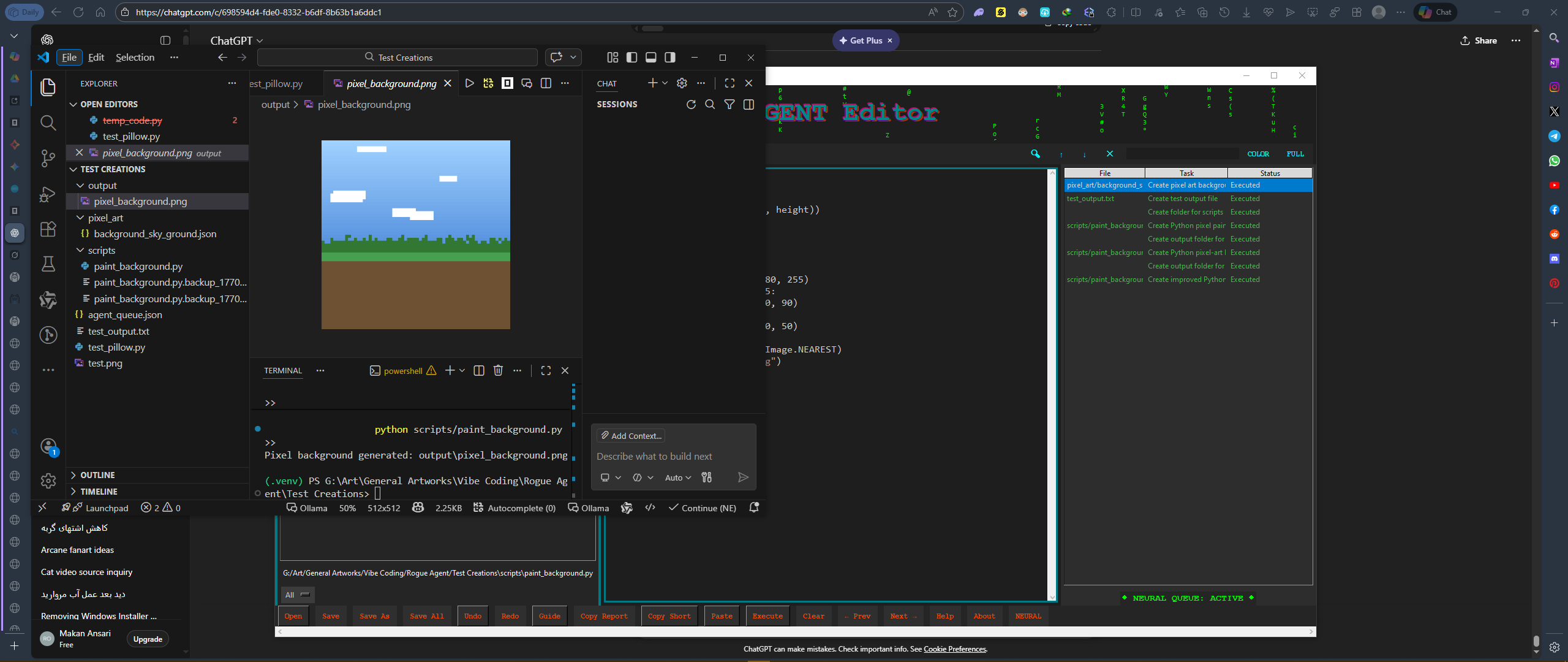
Task: Toggle the bottom panel layout button
Action: [x=651, y=57]
